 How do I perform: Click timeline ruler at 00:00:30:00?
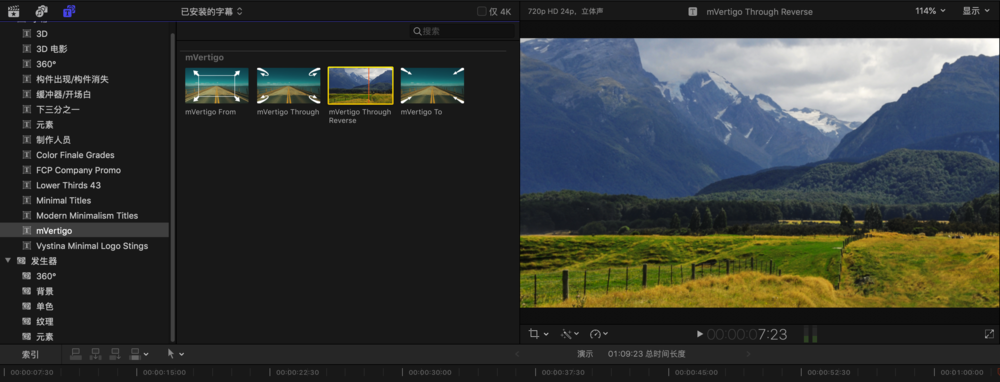pos(430,372)
